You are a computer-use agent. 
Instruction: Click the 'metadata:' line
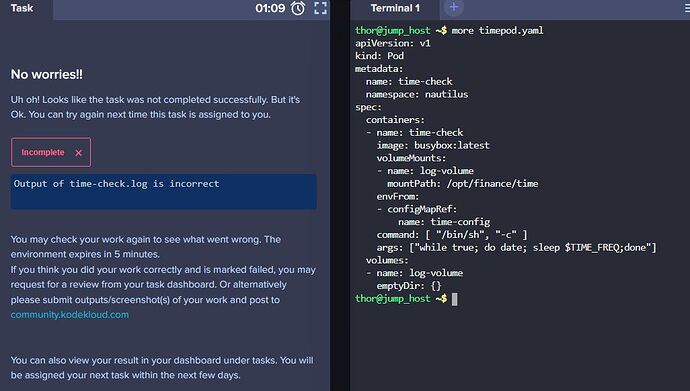coord(379,69)
